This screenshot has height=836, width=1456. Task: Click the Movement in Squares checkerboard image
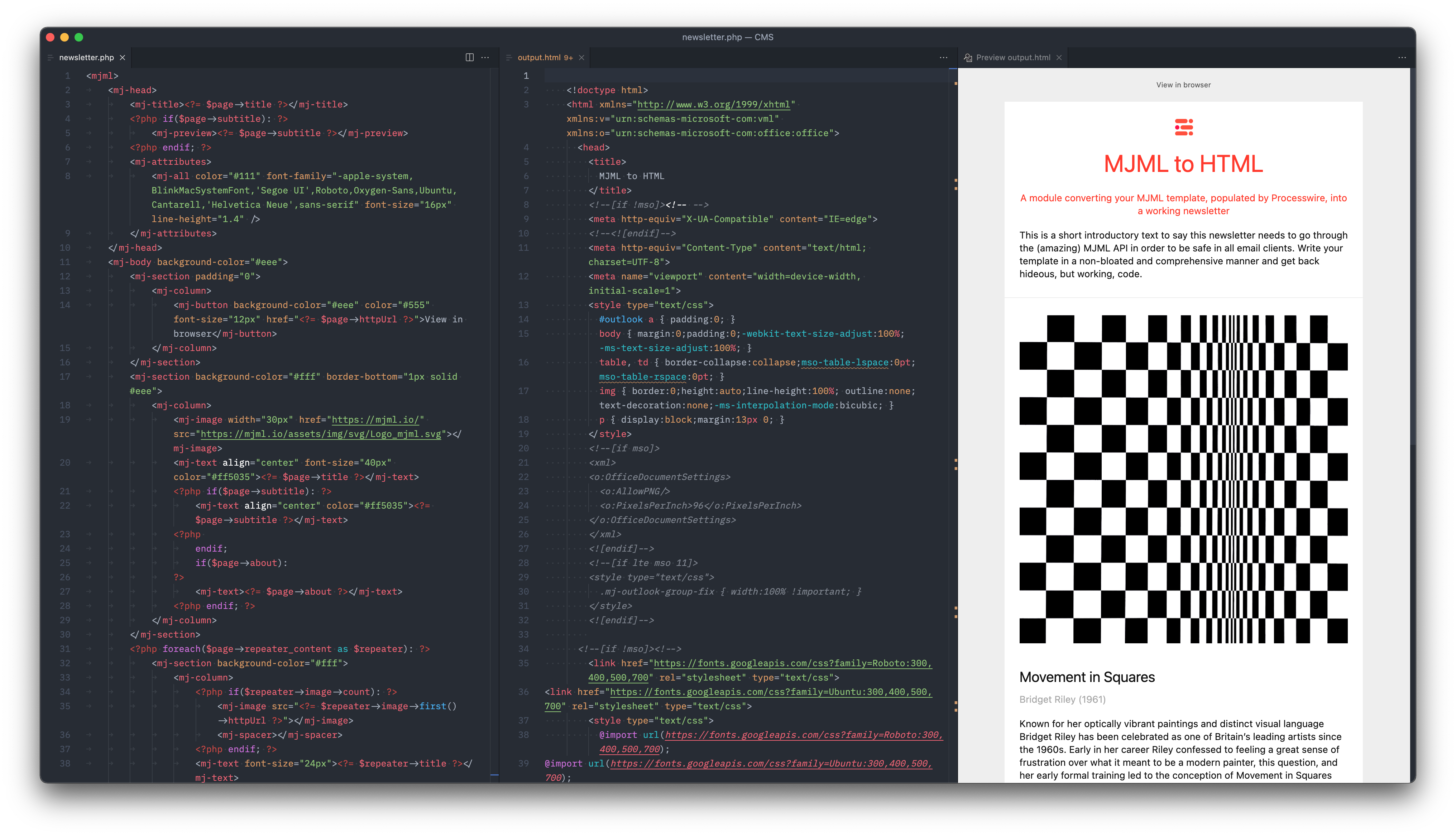click(1183, 479)
